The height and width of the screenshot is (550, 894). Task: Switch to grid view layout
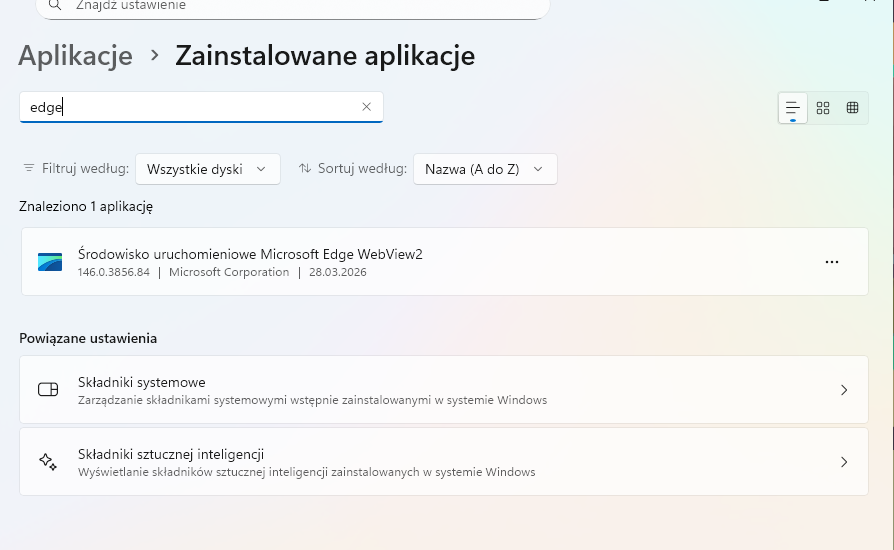[x=823, y=108]
